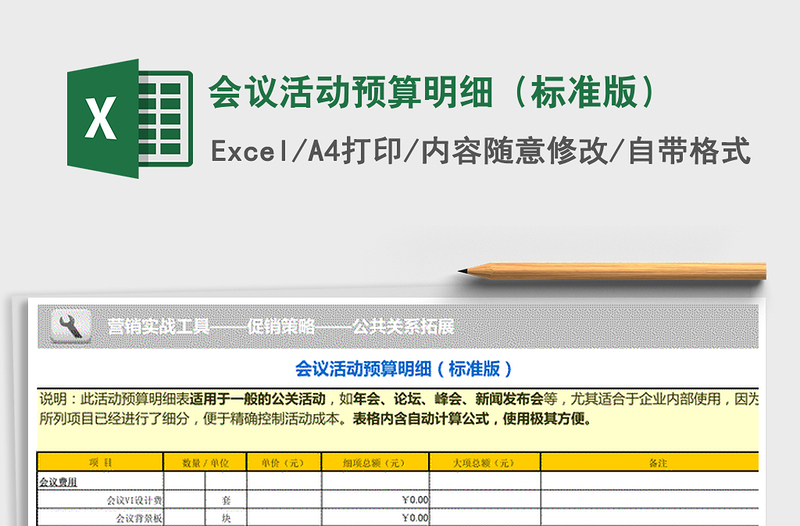Select the 项目 column header
The image size is (800, 526).
click(x=101, y=463)
